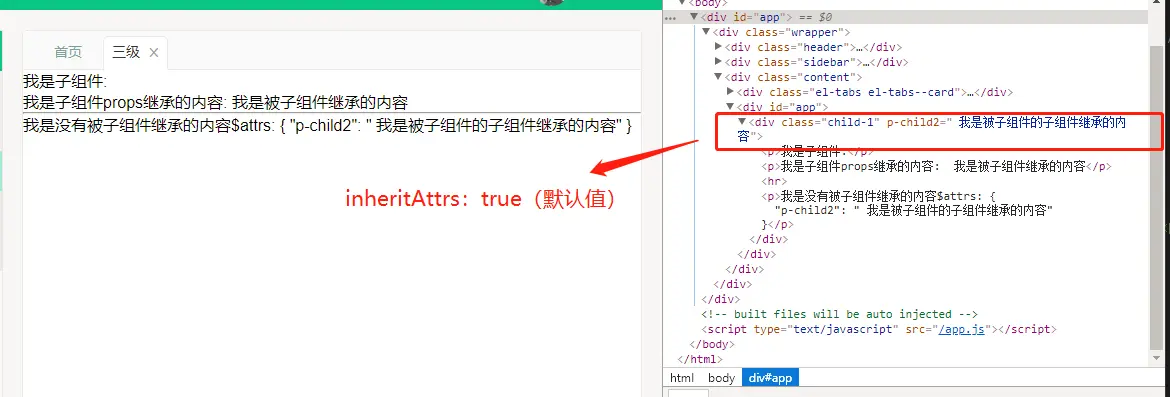Image resolution: width=1170 pixels, height=397 pixels.
Task: Click the 我是子组件props继承的内容 p element in DOM
Action: (936, 166)
